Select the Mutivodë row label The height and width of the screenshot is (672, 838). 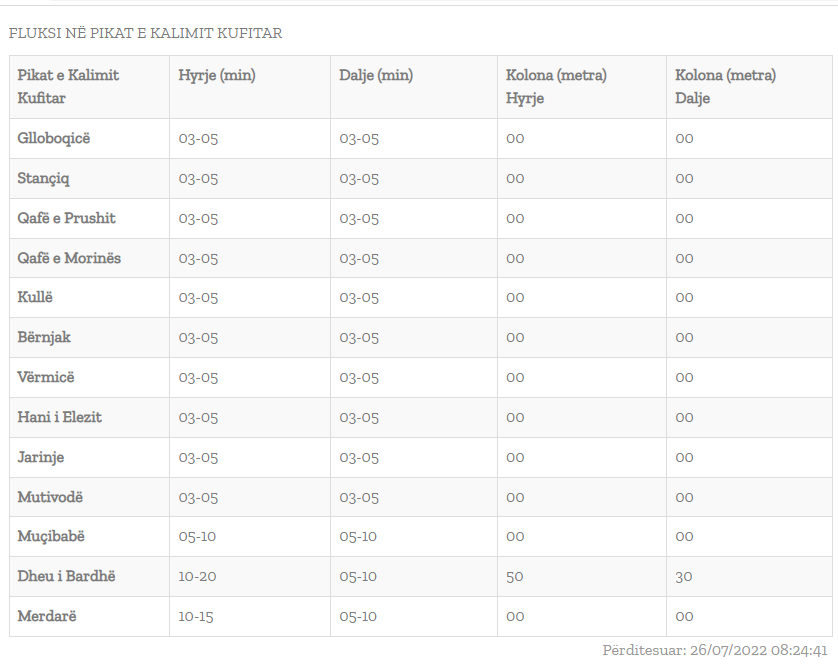coord(51,497)
